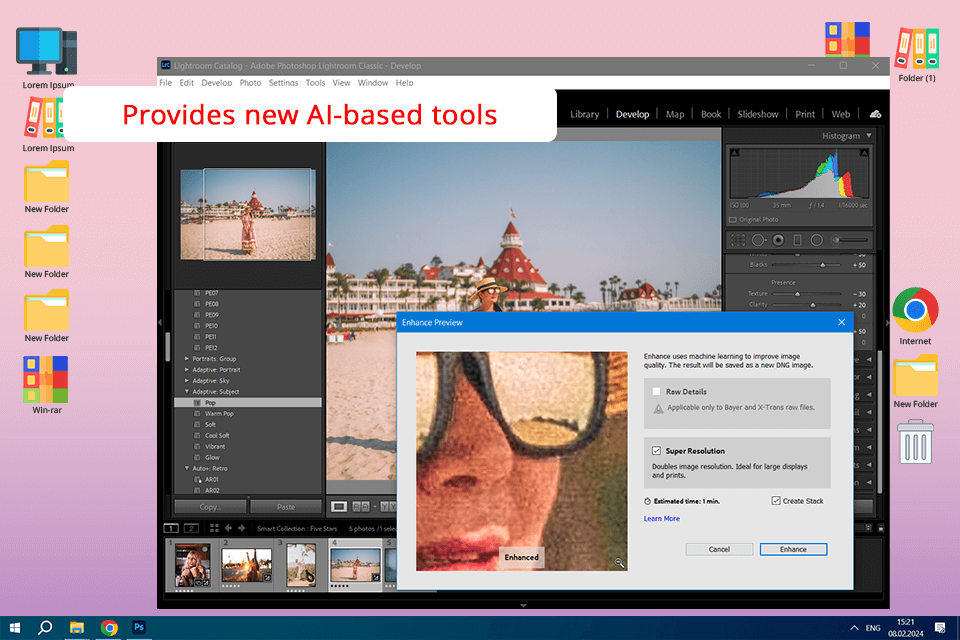Open Photoshop from the Windows taskbar

click(x=141, y=628)
